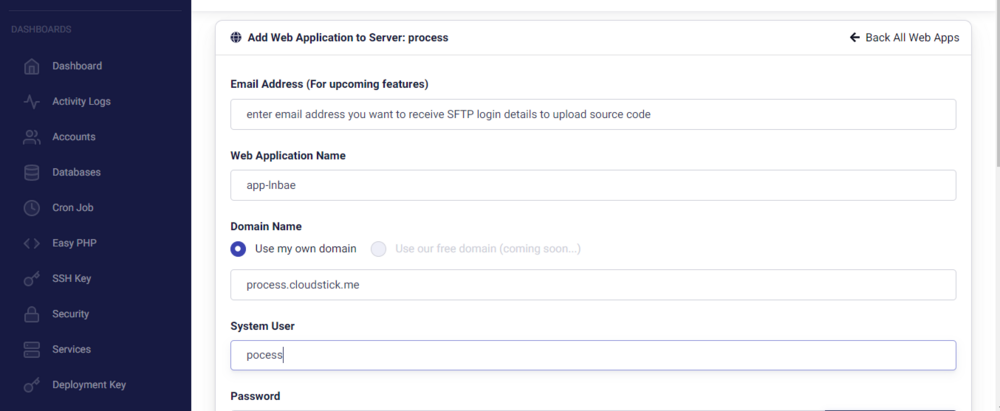Click the Security padlock icon
Viewport: 1000px width, 411px height.
pos(32,314)
